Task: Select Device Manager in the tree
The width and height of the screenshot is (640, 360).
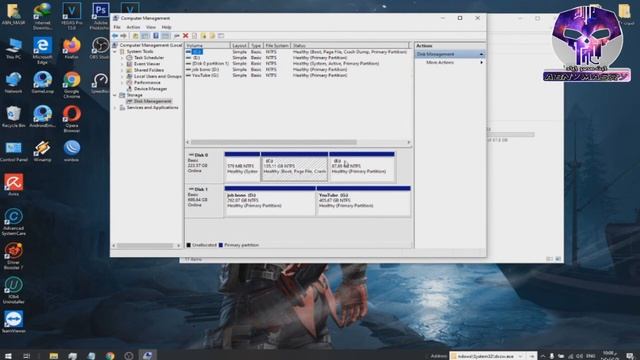Action: [150, 89]
